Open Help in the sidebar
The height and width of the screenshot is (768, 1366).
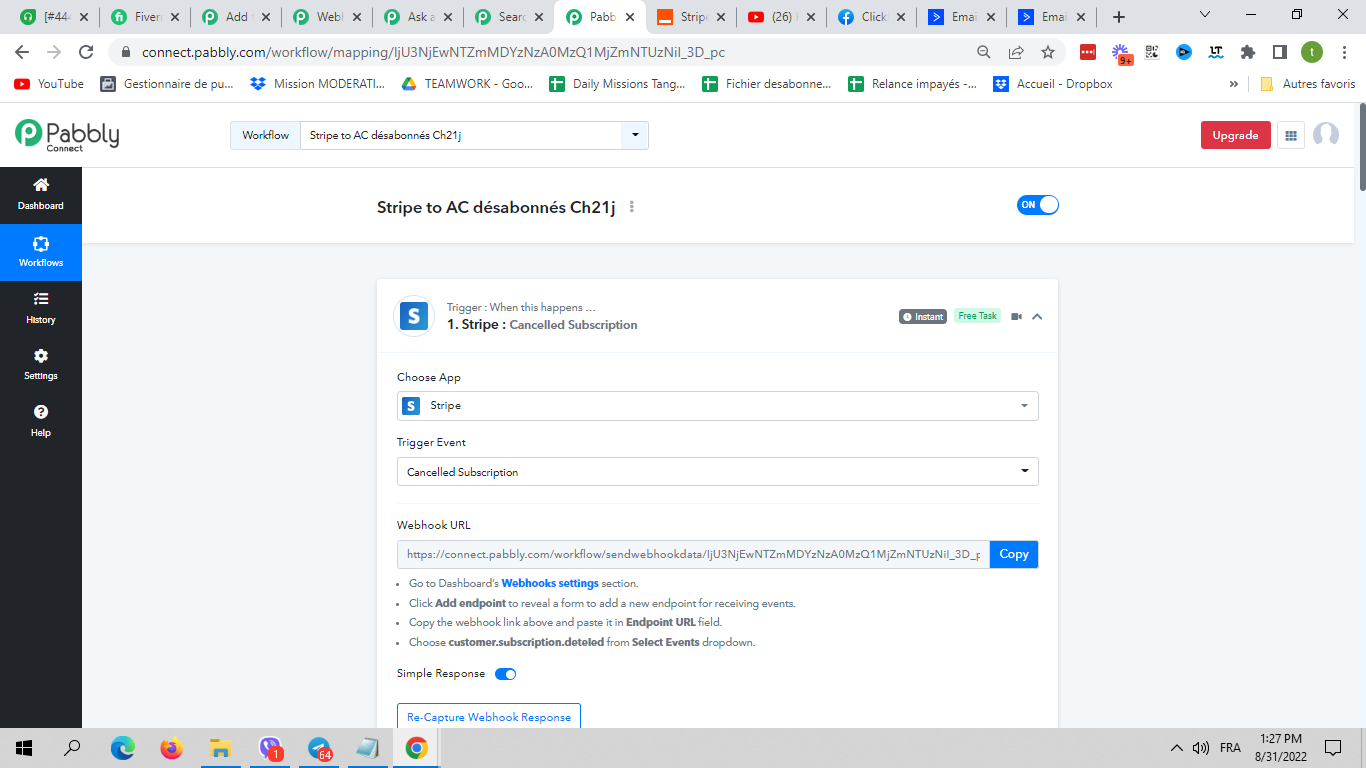(x=41, y=421)
